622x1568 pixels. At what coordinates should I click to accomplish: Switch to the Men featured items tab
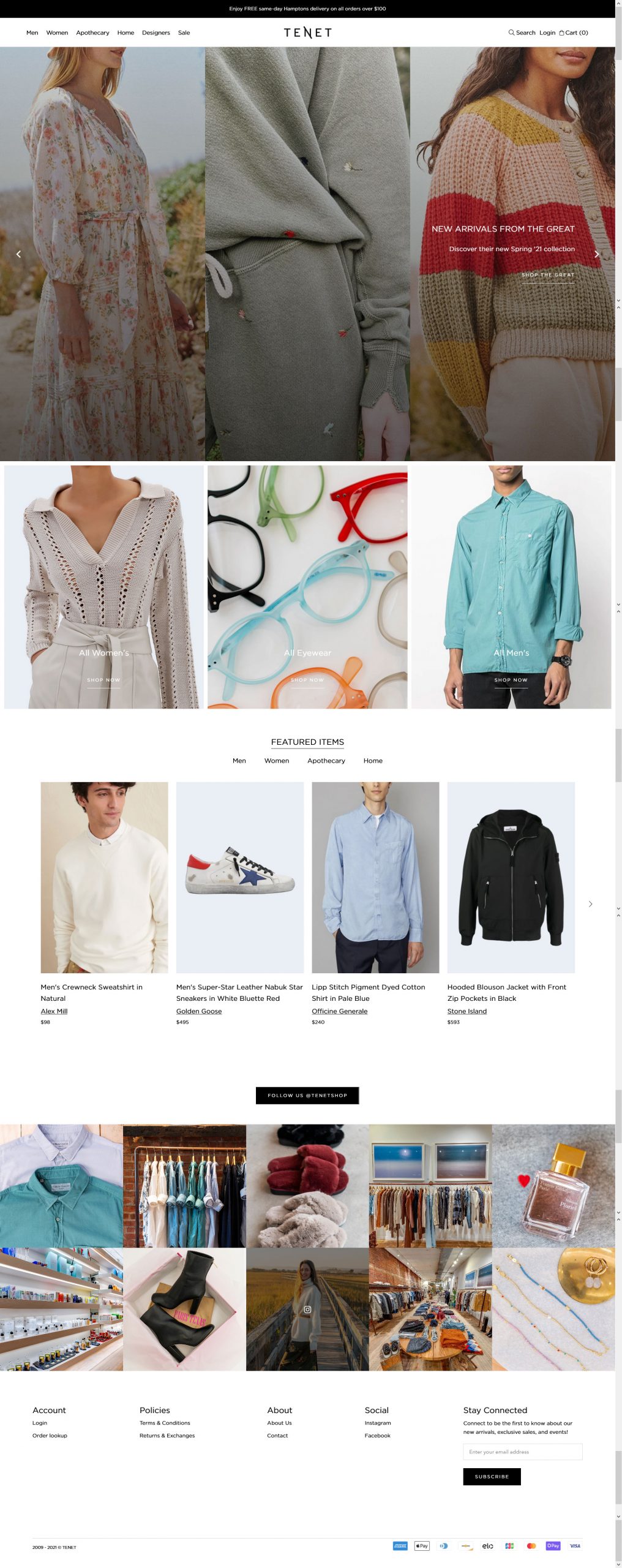click(x=239, y=761)
